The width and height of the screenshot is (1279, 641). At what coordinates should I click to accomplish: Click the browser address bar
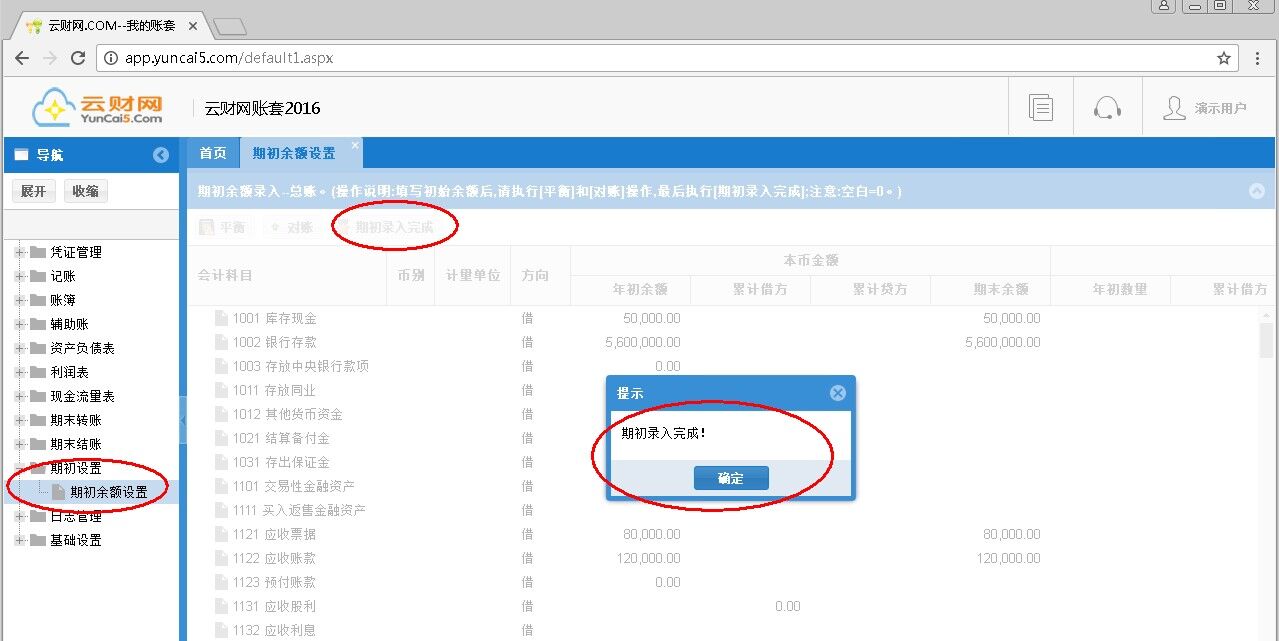click(660, 58)
